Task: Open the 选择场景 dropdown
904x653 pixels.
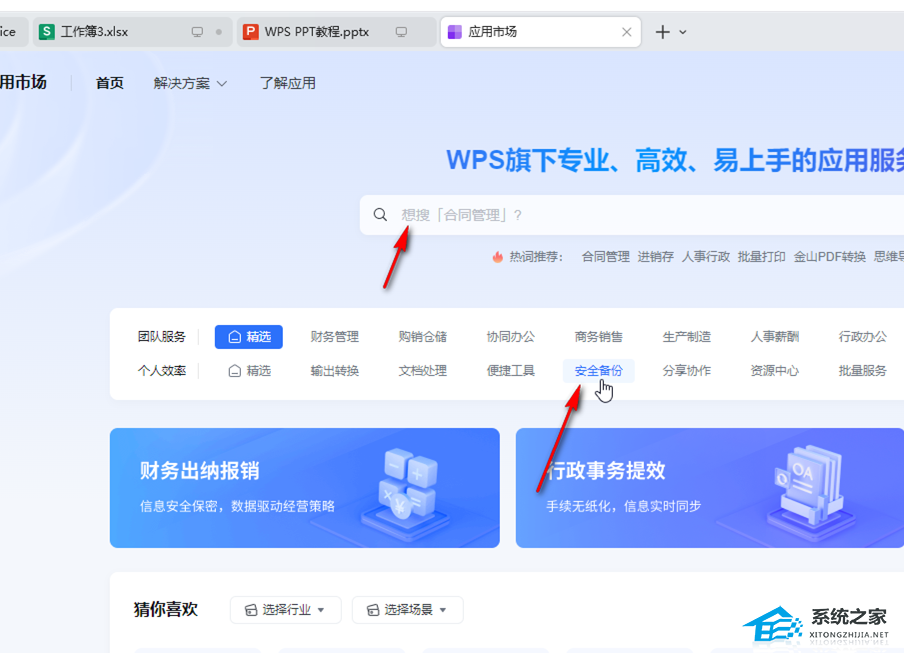Action: 408,610
